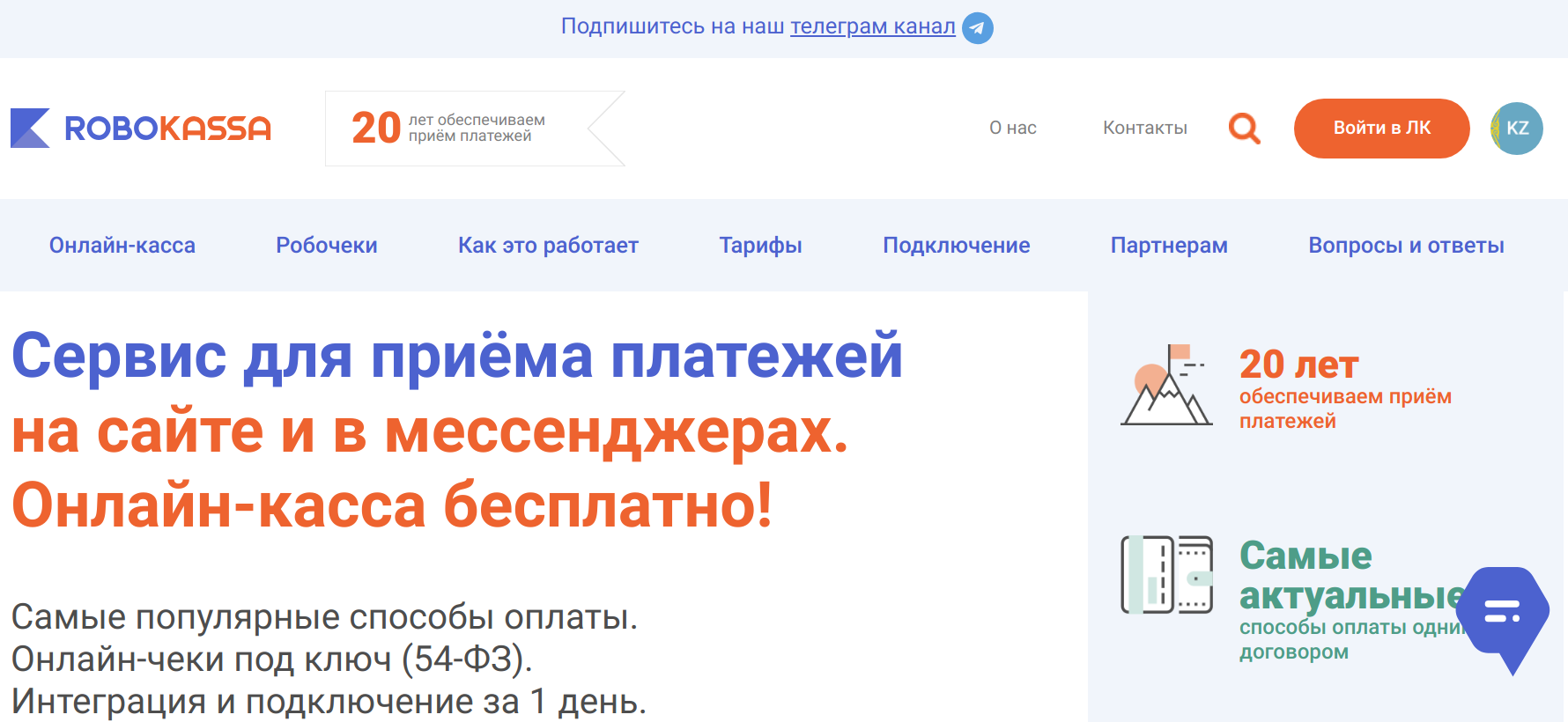Click the mountain with flag icon

1167,385
